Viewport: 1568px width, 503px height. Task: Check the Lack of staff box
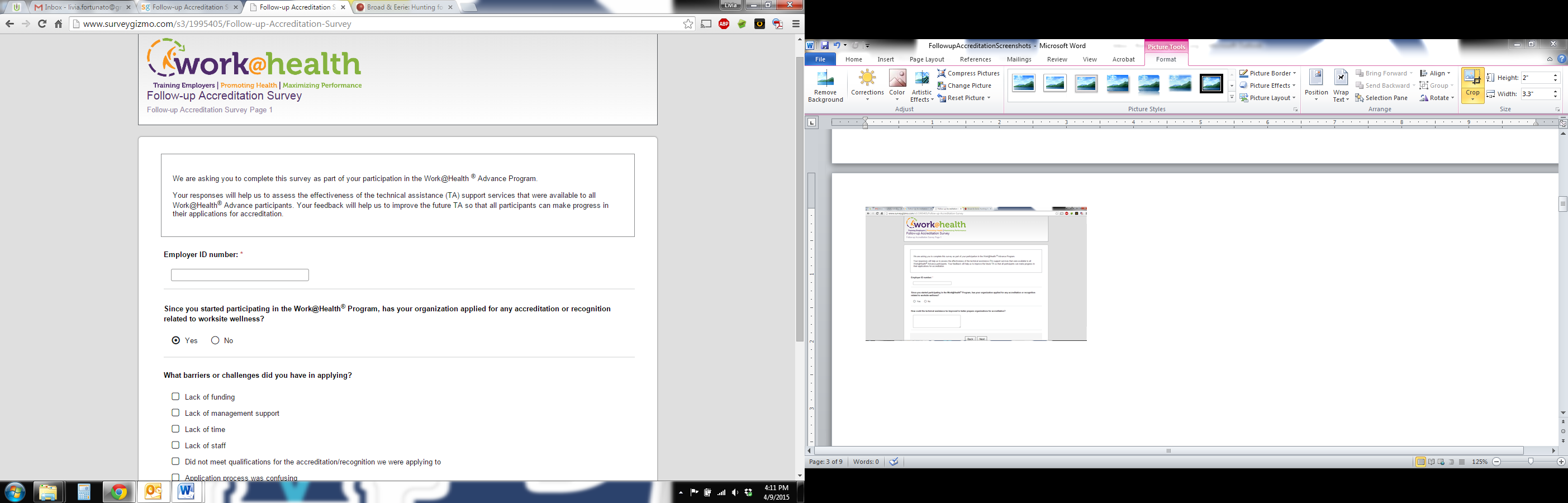click(175, 445)
